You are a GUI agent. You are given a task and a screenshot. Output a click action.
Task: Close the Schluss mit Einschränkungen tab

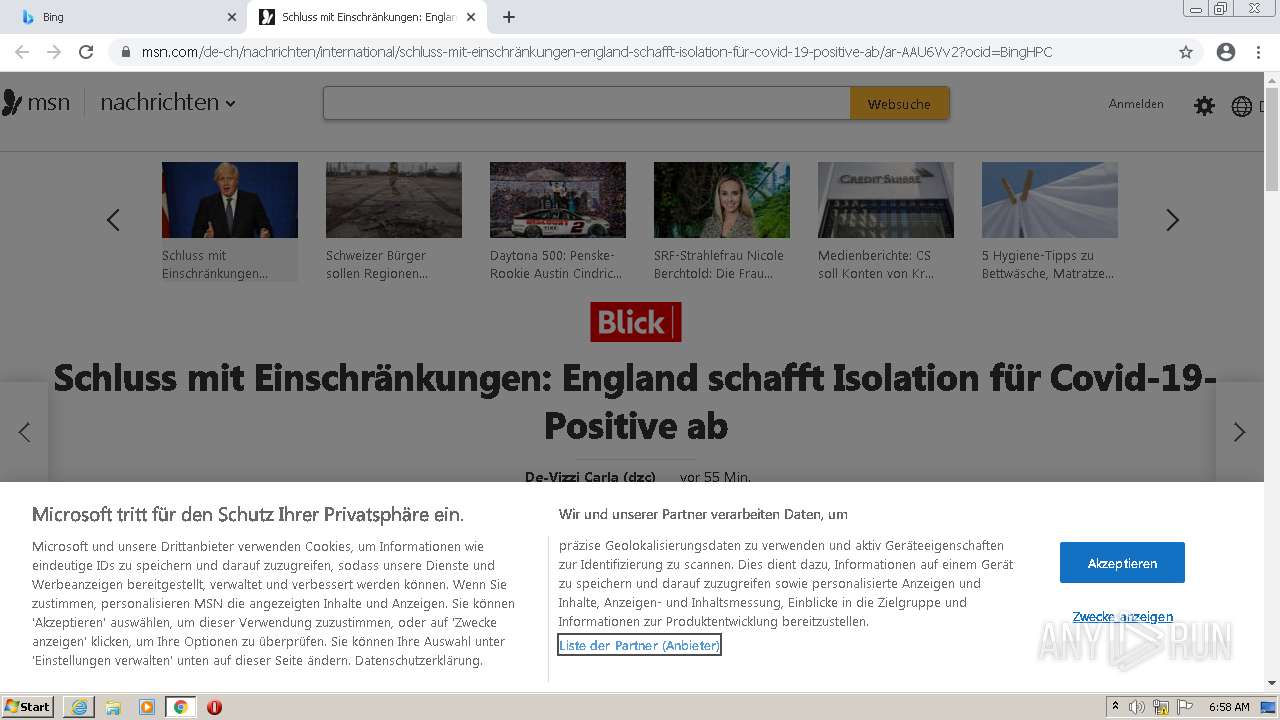pyautogui.click(x=471, y=17)
